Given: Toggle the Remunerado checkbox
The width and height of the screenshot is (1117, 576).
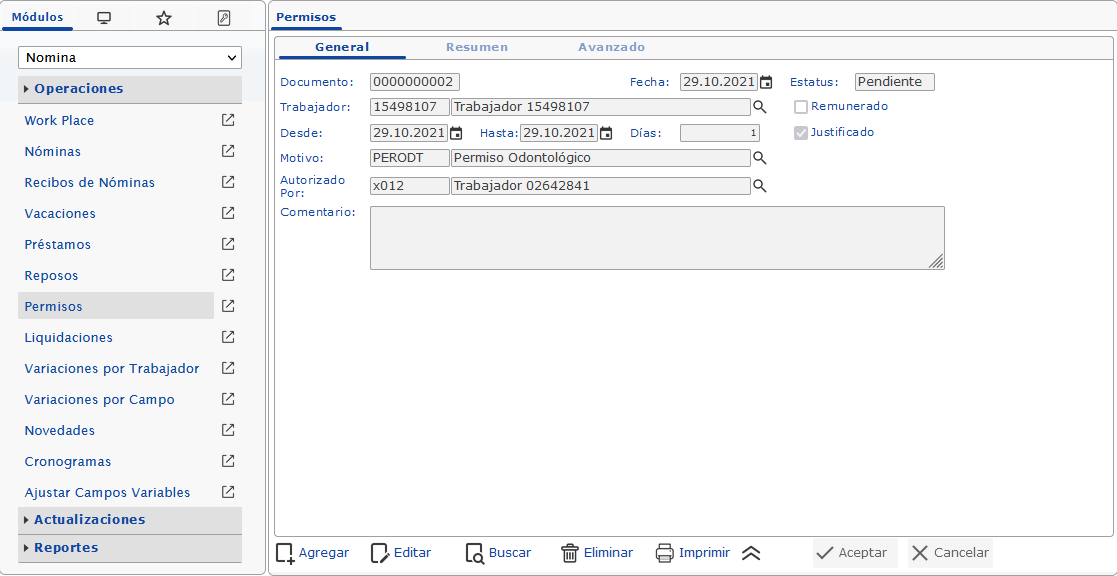Looking at the screenshot, I should [x=801, y=107].
